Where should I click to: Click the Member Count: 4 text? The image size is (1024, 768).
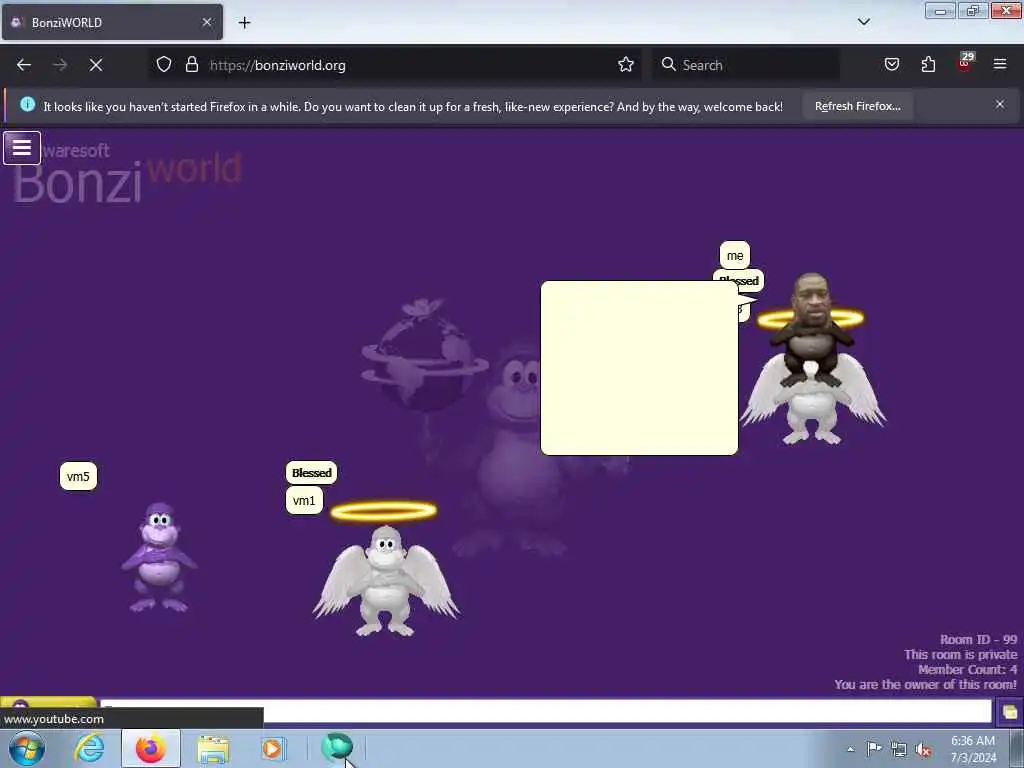coord(967,669)
